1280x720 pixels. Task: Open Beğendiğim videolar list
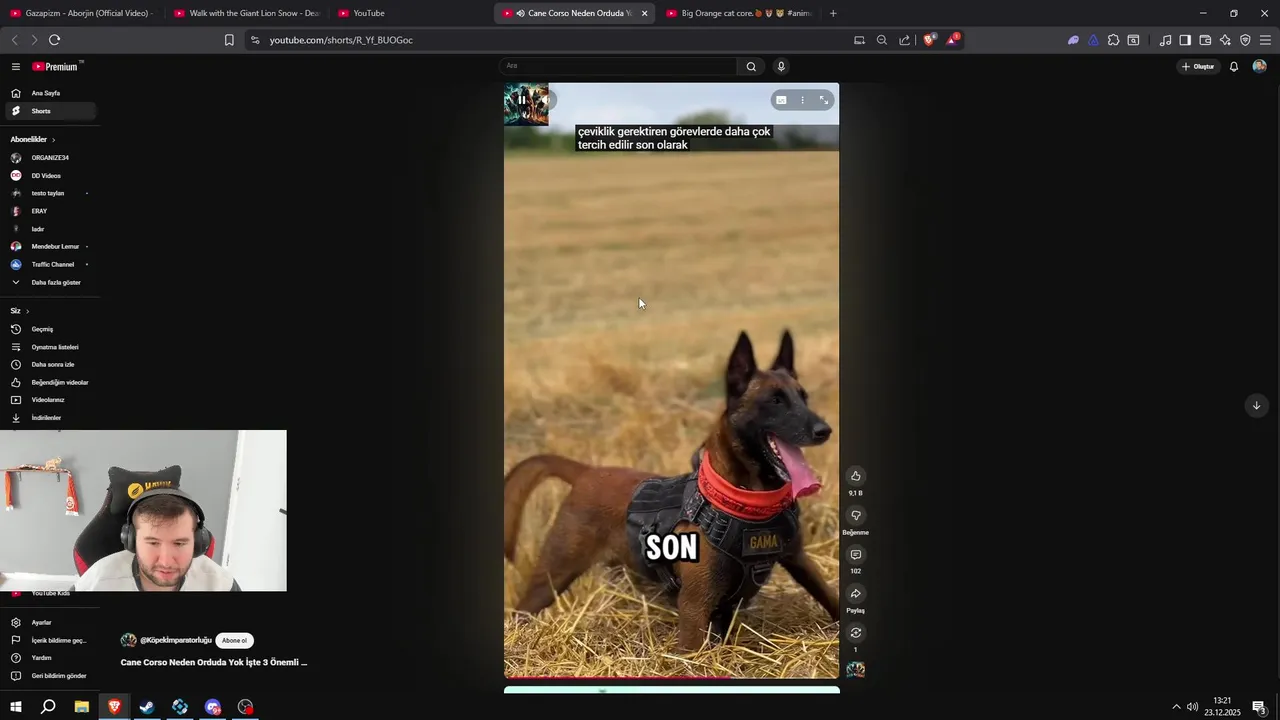click(x=52, y=382)
